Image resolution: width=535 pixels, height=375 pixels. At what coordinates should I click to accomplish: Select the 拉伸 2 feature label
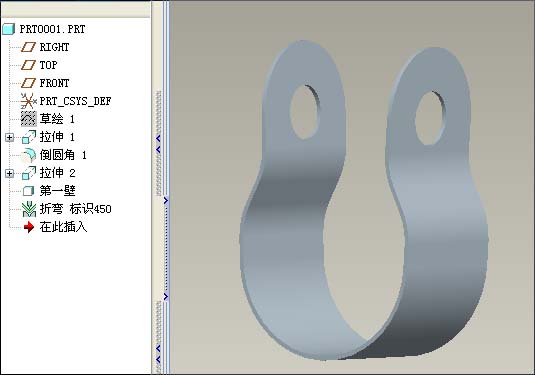click(57, 173)
